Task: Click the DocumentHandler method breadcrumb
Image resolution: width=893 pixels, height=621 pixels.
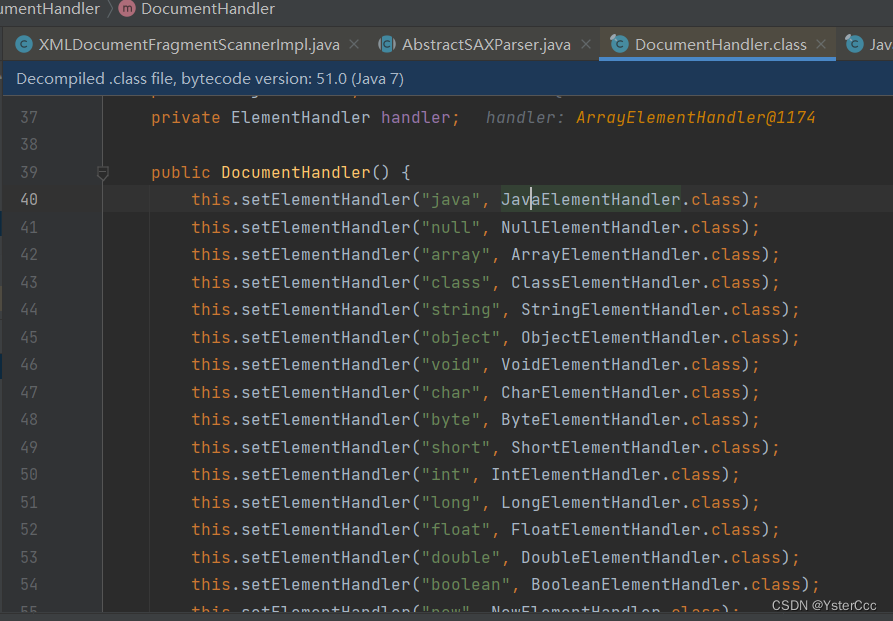Action: click(208, 9)
